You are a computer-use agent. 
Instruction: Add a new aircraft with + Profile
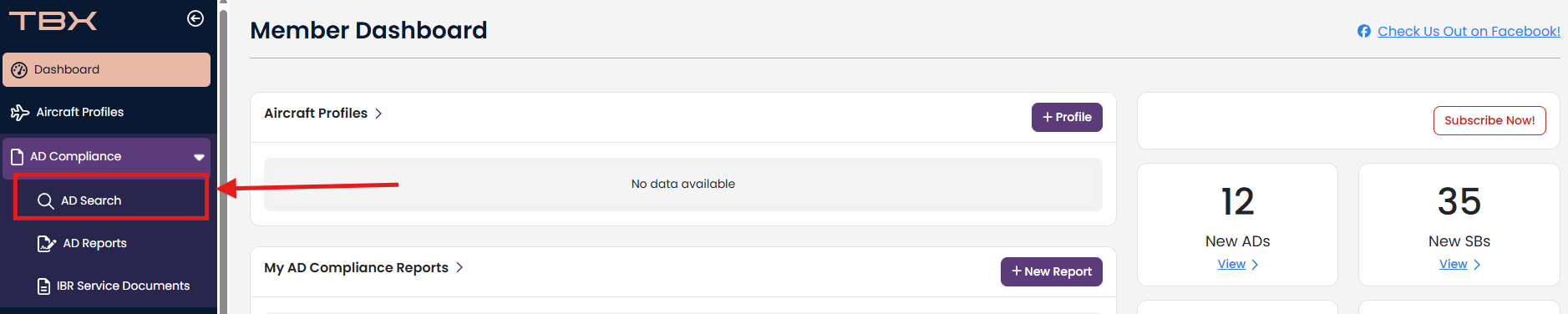(1067, 117)
